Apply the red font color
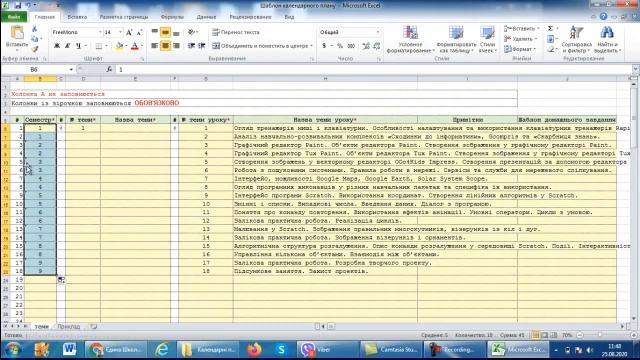640x360 pixels. (x=135, y=46)
